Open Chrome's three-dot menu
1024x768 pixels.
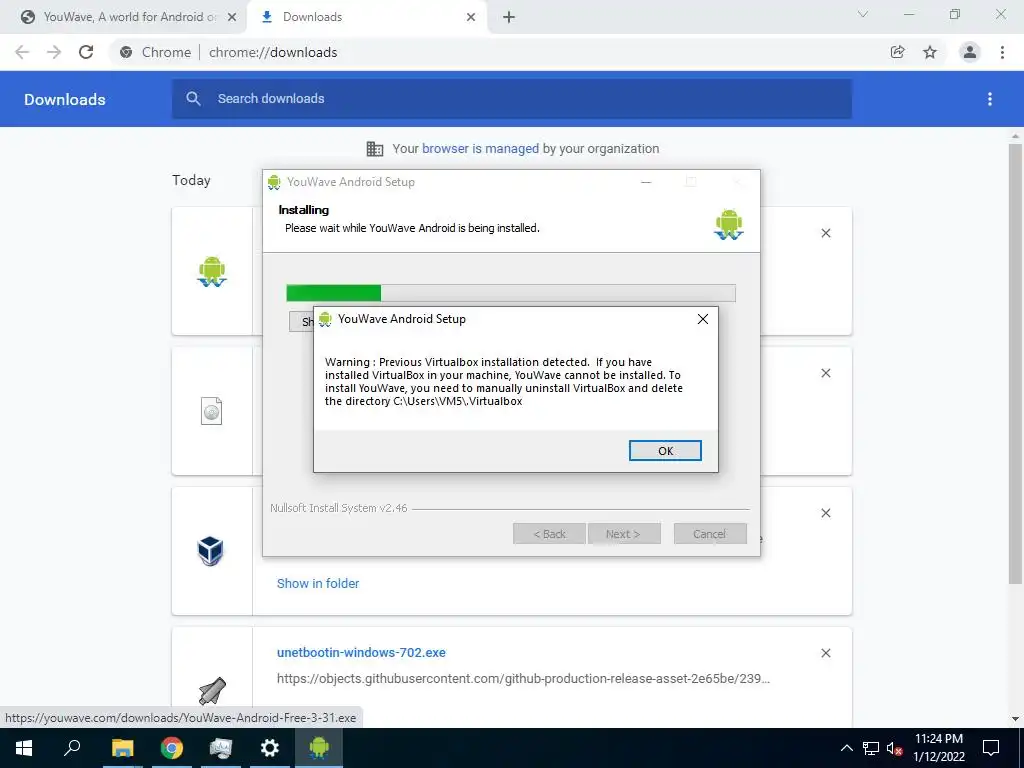tap(1002, 52)
